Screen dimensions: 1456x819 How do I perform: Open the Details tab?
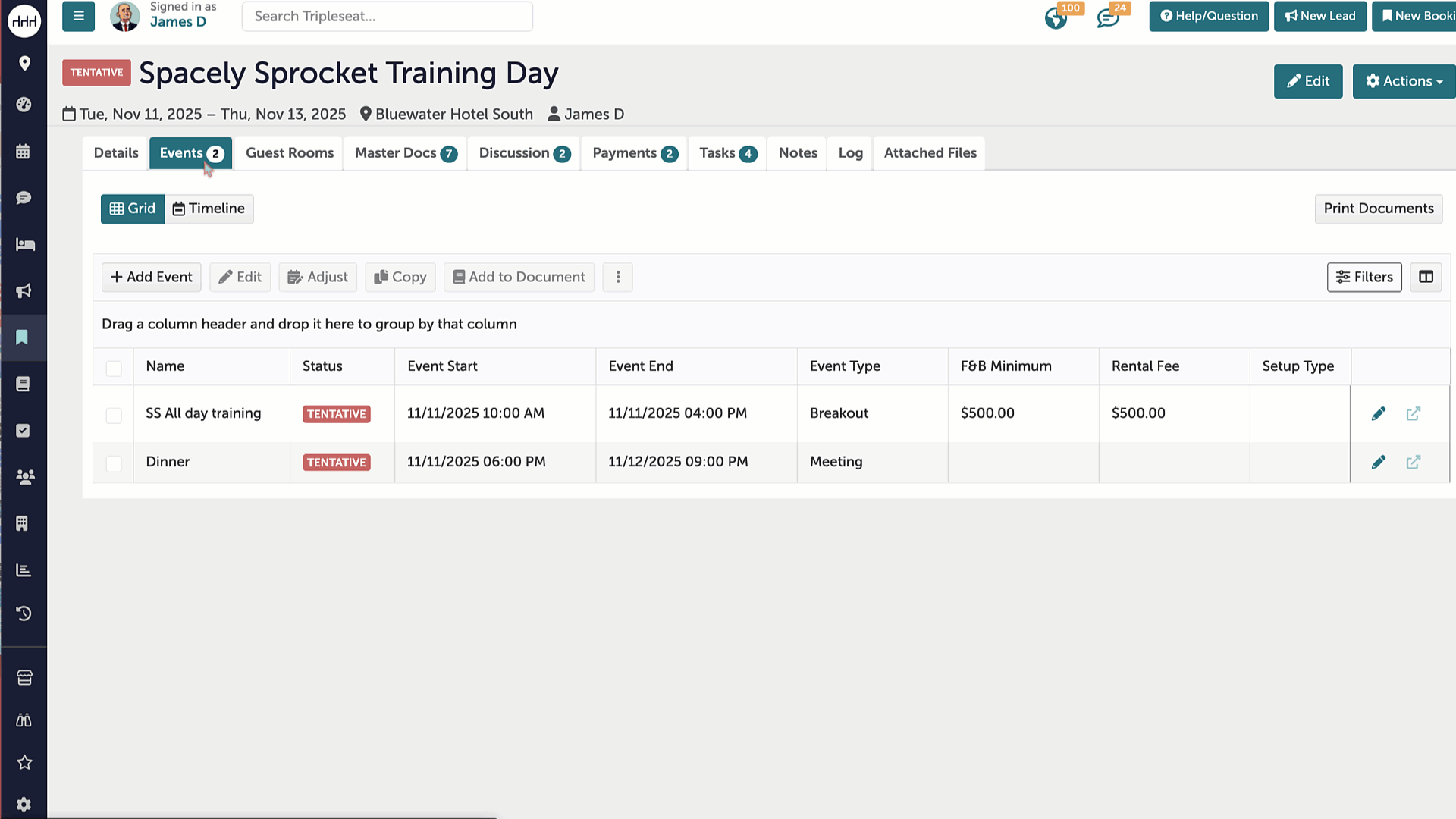116,153
